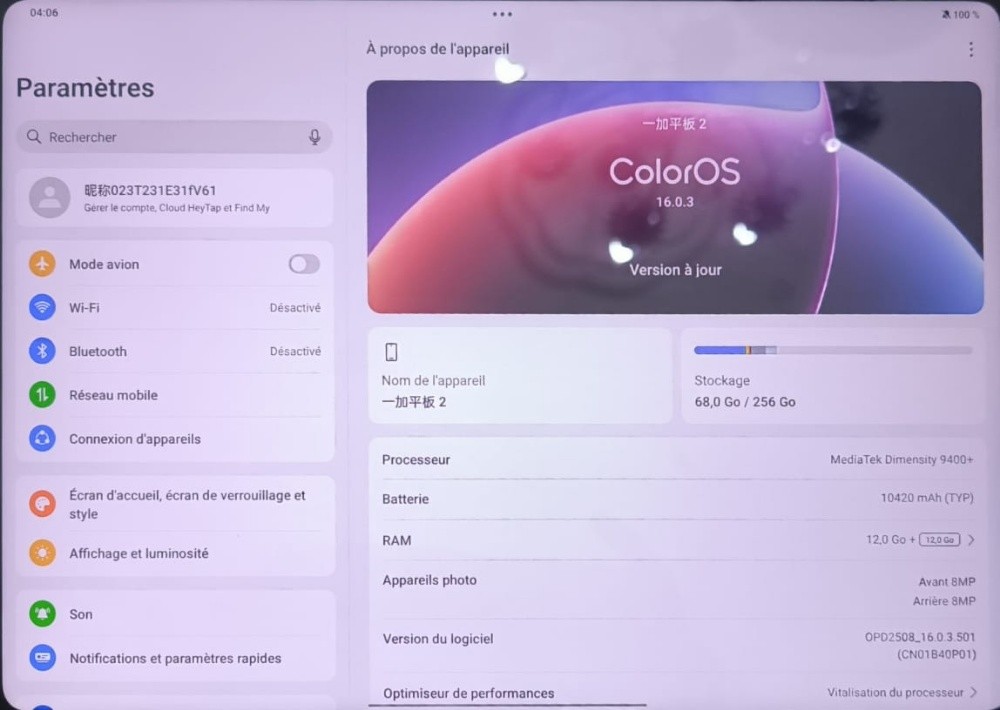Tap the Appareils photo row
Image resolution: width=1000 pixels, height=710 pixels.
coord(677,590)
